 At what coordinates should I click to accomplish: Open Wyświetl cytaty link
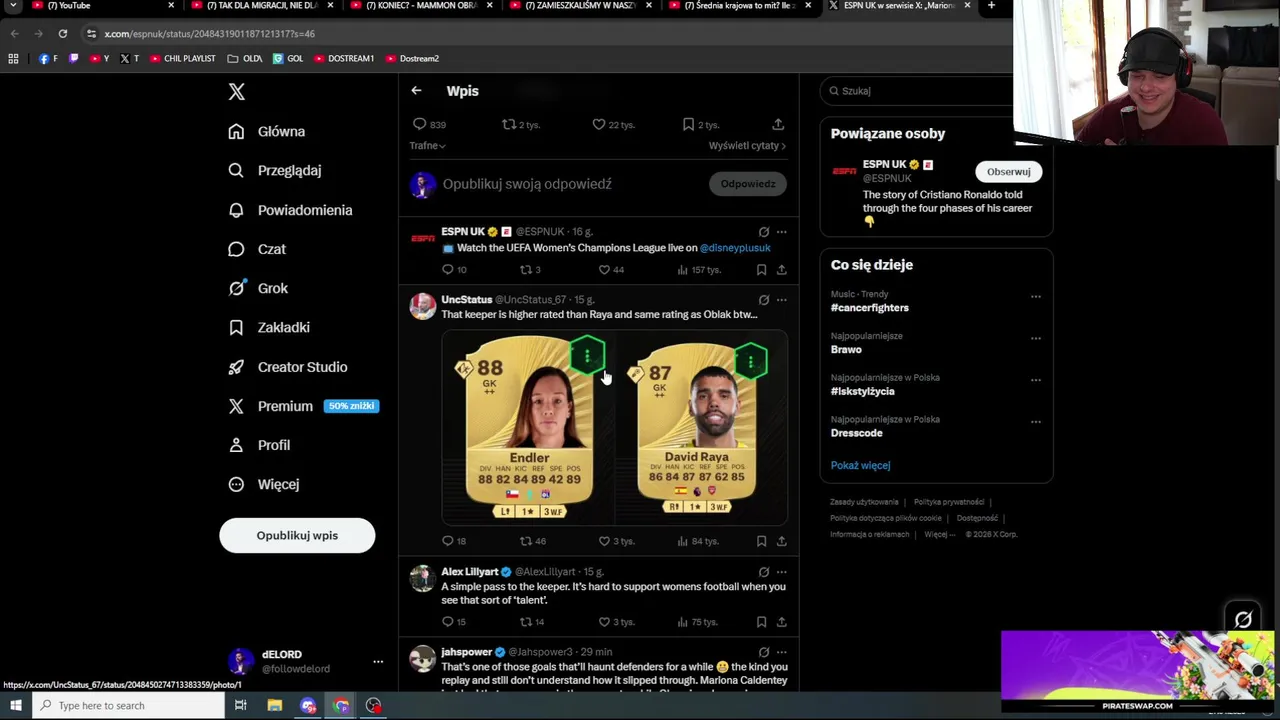coord(747,146)
